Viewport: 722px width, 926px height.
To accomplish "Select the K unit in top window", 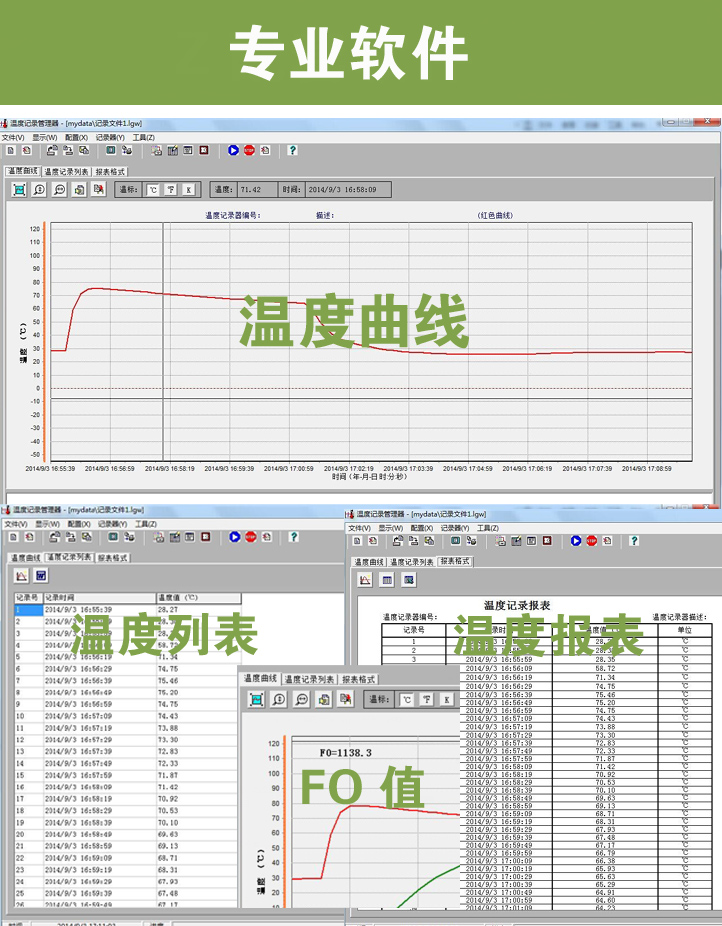I will [x=189, y=189].
